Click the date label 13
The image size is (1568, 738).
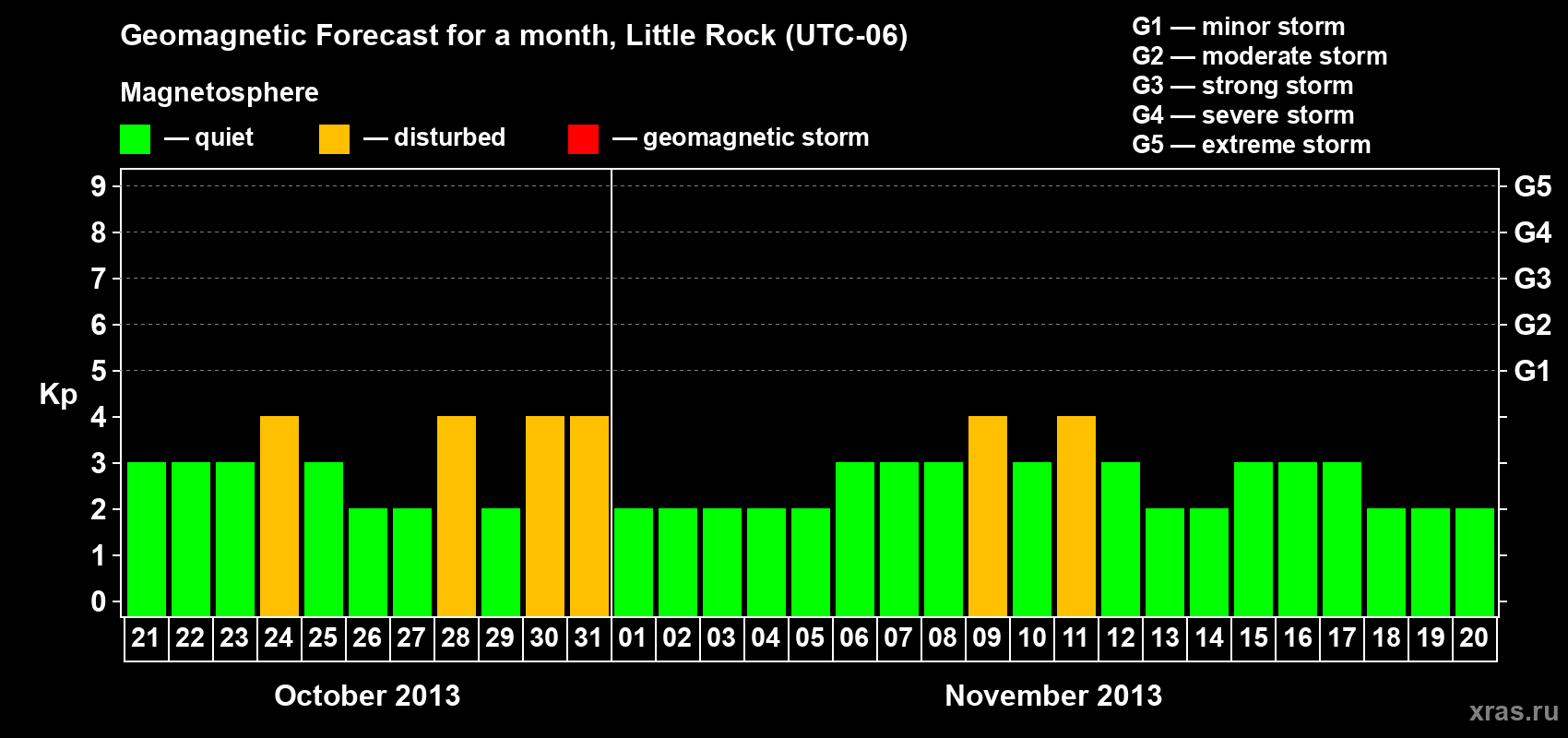click(x=1164, y=637)
